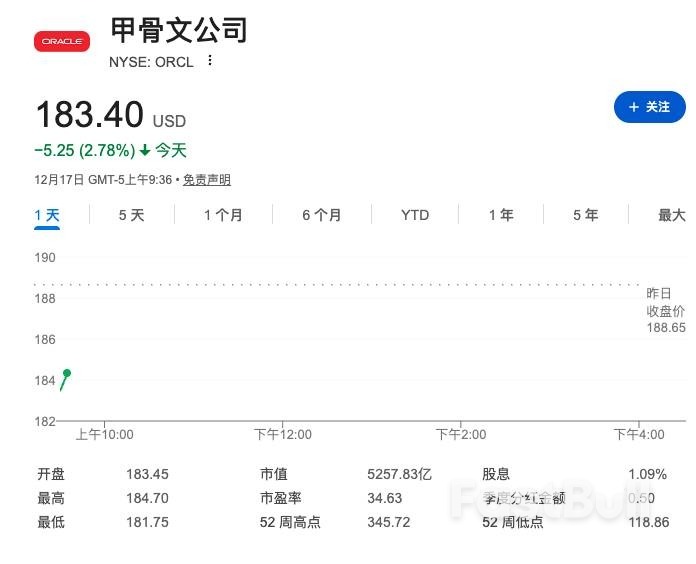Select the YTD chart tab

[415, 215]
